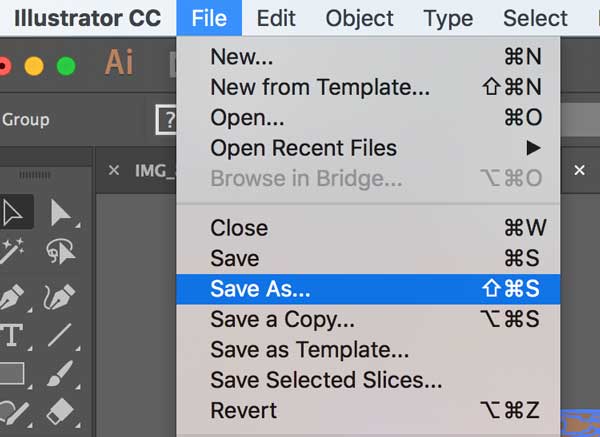Click the question-mark fill swatch
The width and height of the screenshot is (600, 437).
(x=166, y=120)
